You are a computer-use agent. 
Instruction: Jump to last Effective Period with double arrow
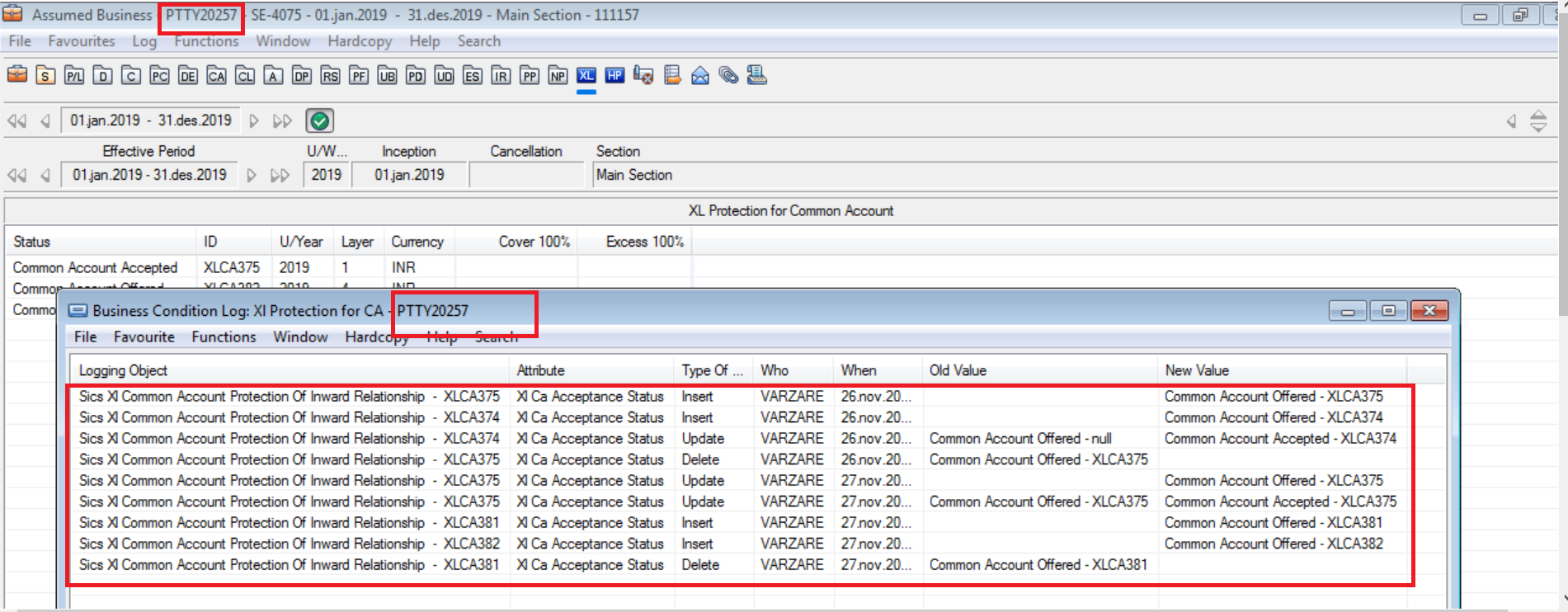[280, 176]
